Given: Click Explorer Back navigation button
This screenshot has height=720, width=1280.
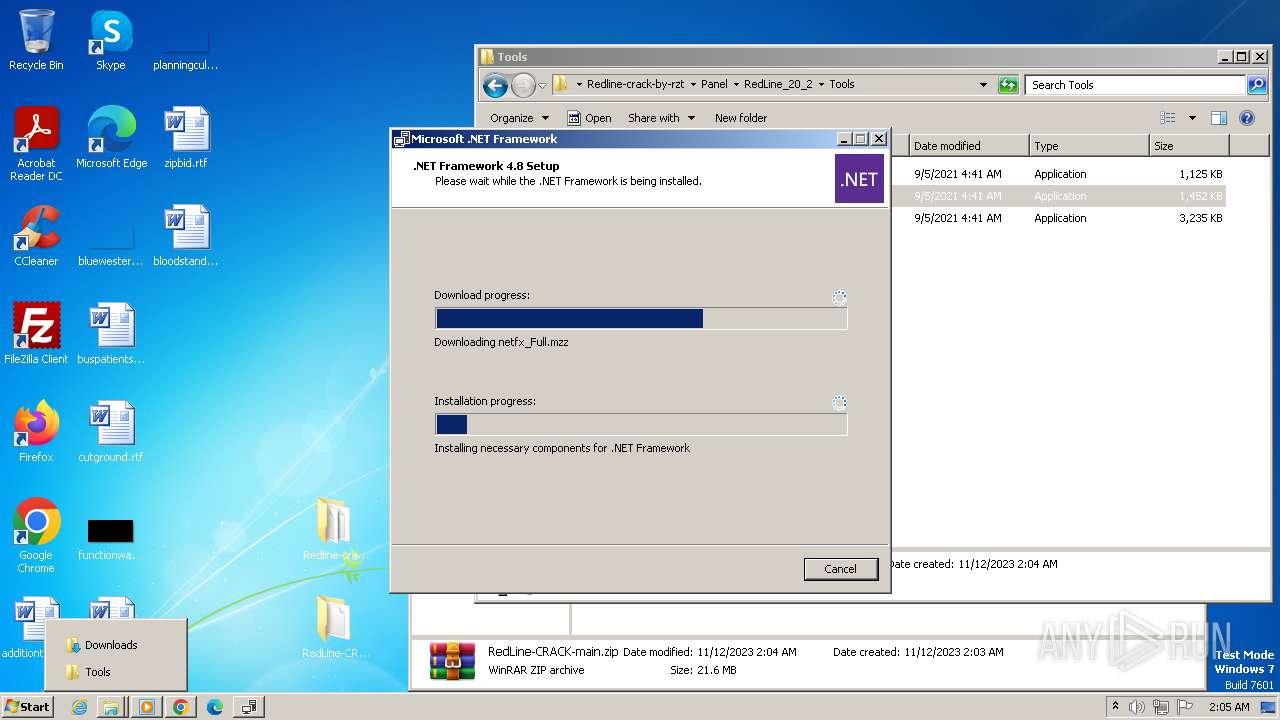Looking at the screenshot, I should pos(495,85).
